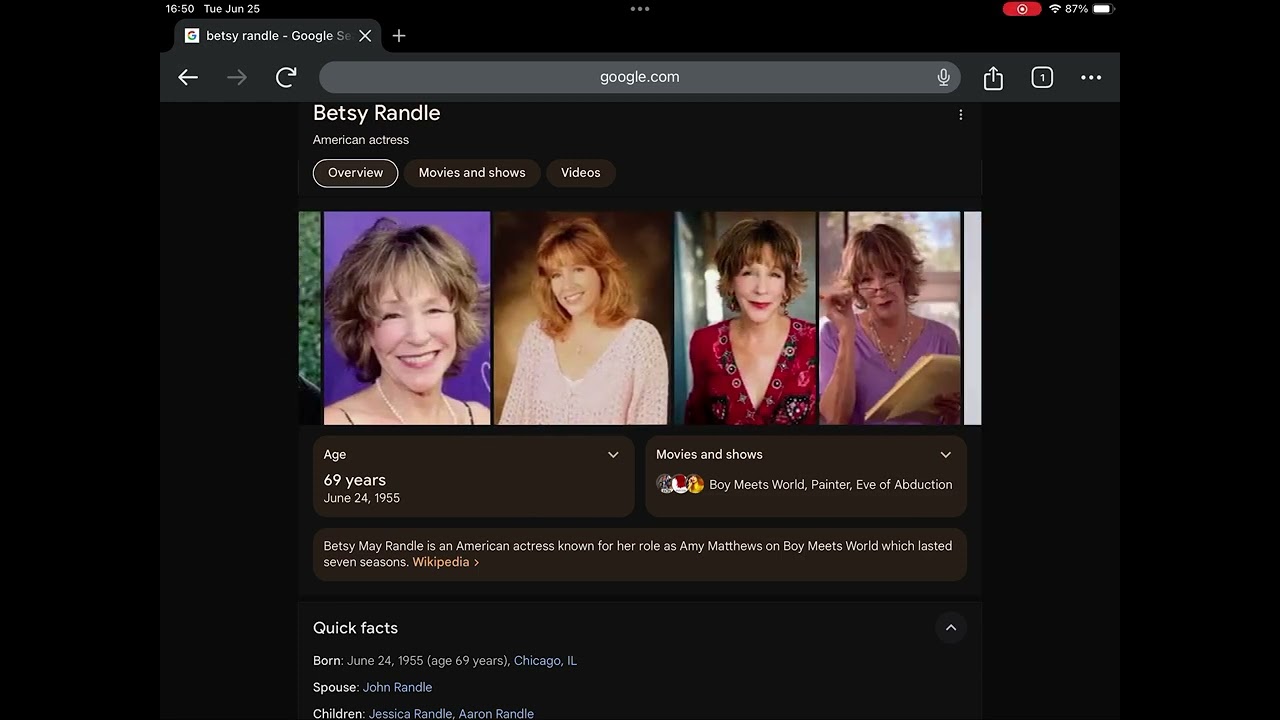Viewport: 1280px width, 720px height.
Task: Open the Jessica Randle link
Action: [410, 714]
